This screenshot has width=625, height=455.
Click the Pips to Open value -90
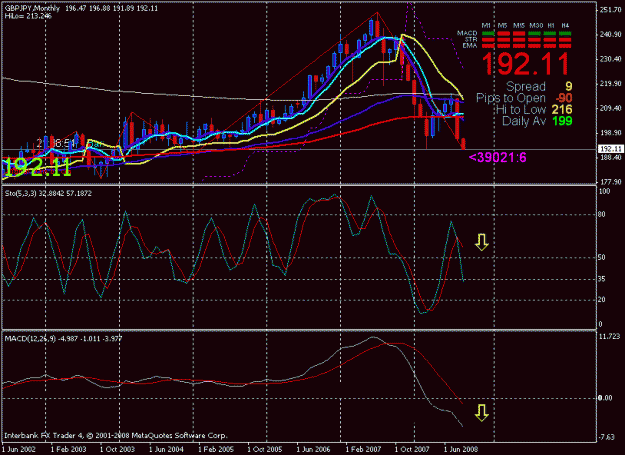pyautogui.click(x=564, y=98)
